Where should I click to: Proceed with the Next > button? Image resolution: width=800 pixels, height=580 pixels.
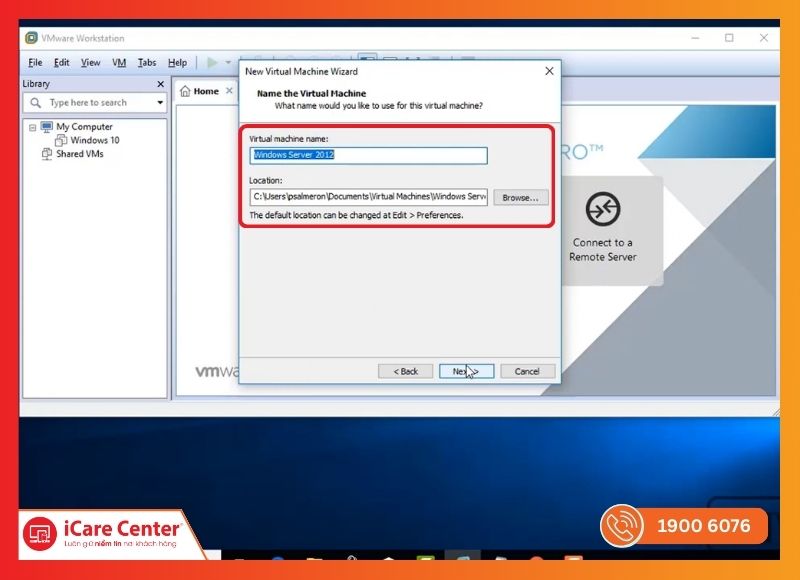coord(466,371)
